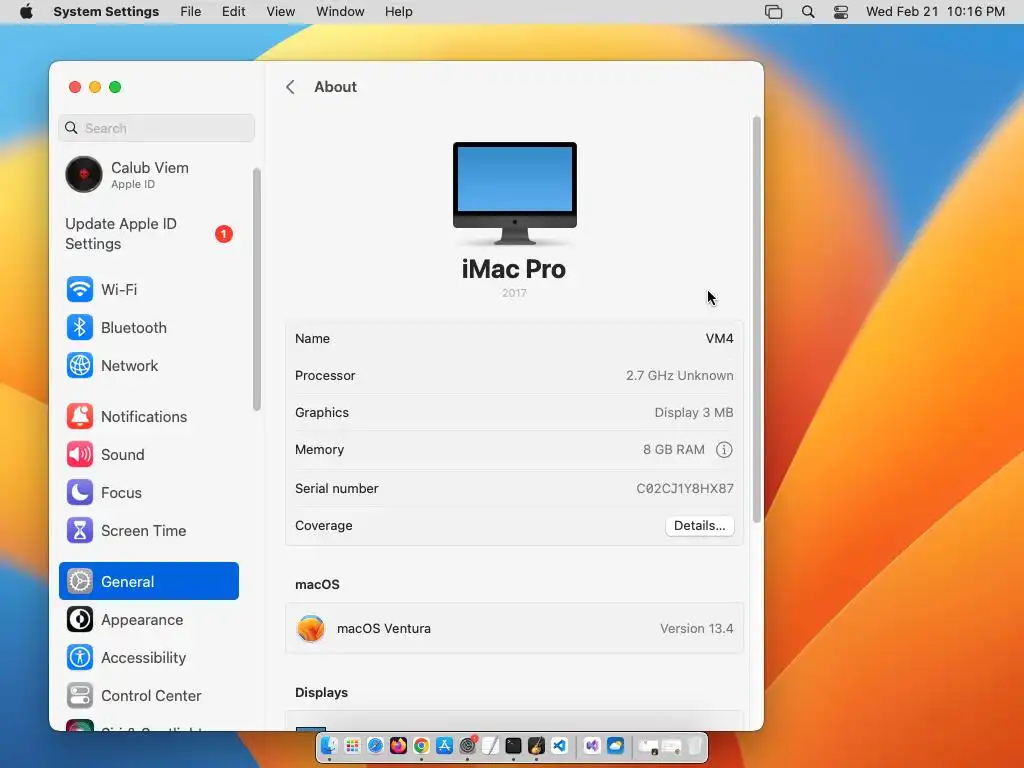This screenshot has width=1024, height=768.
Task: Click the Memory info icon
Action: click(x=724, y=449)
